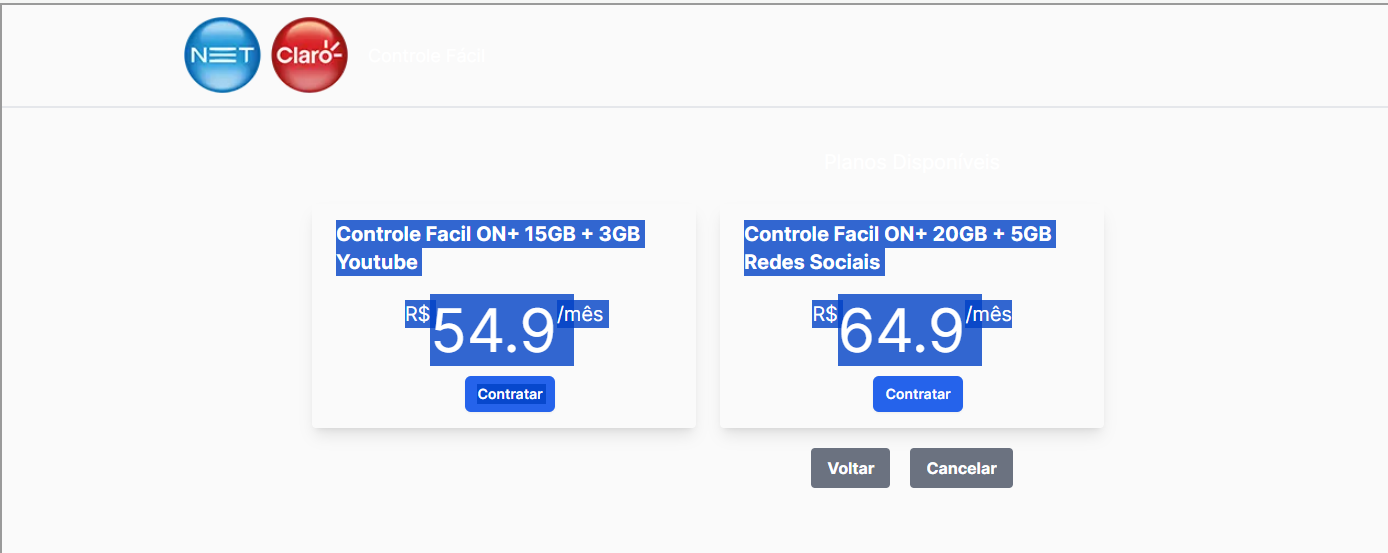
Task: Click the 64.9 price figure
Action: coord(902,331)
